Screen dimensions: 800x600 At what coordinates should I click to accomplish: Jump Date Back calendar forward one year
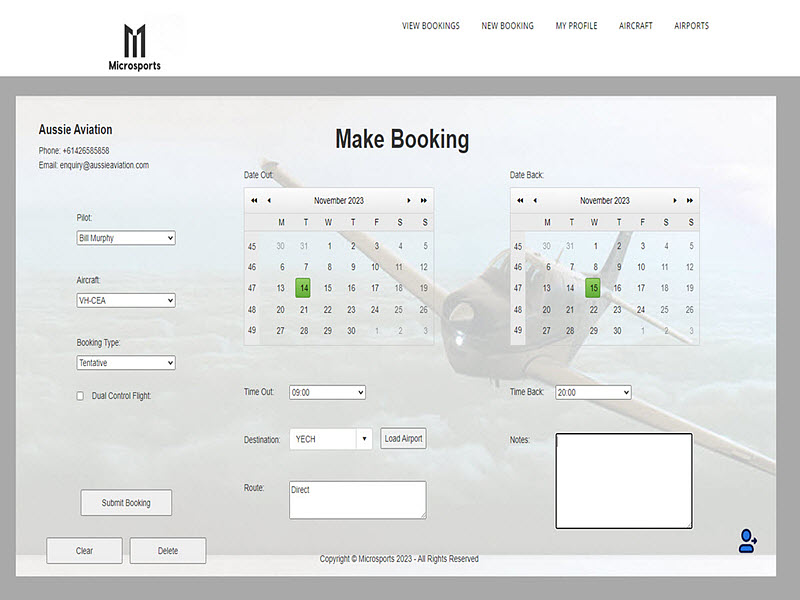coord(690,200)
